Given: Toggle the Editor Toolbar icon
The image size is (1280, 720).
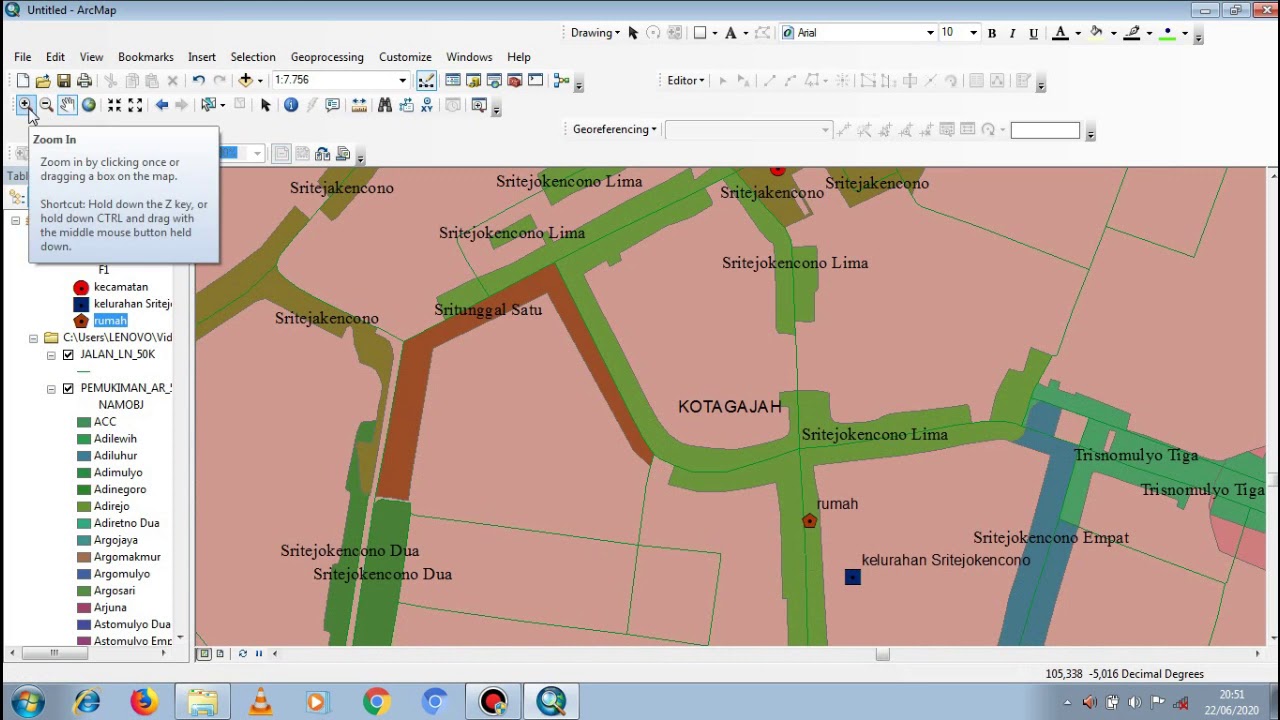Looking at the screenshot, I should [x=426, y=80].
